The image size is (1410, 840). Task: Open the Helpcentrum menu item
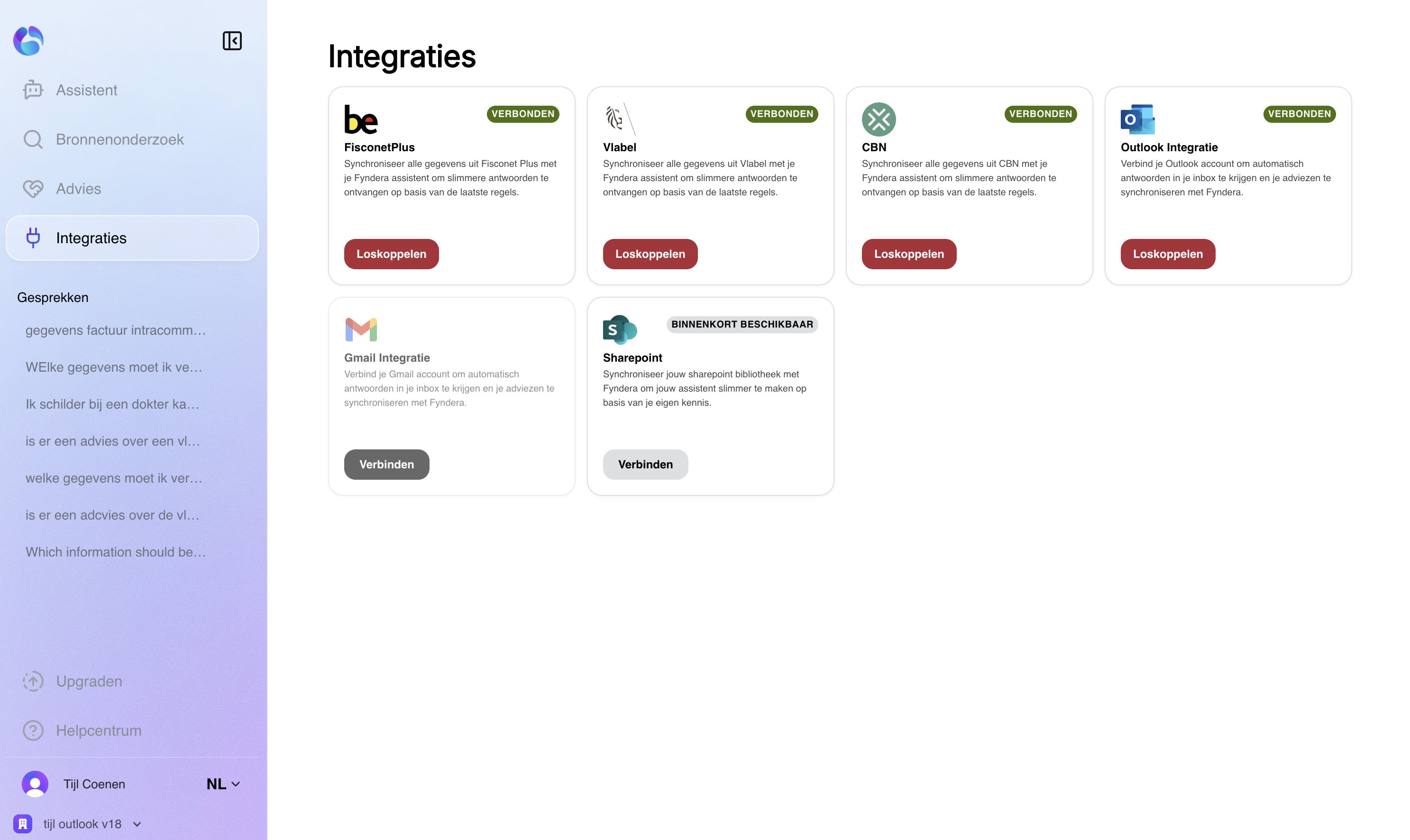click(98, 730)
